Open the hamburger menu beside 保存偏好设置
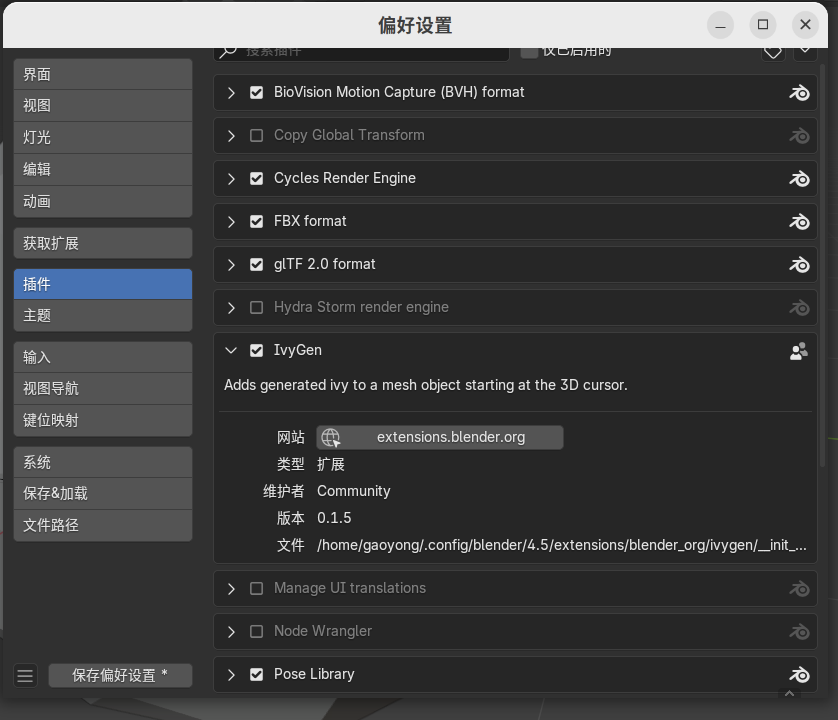The height and width of the screenshot is (720, 838). (25, 676)
